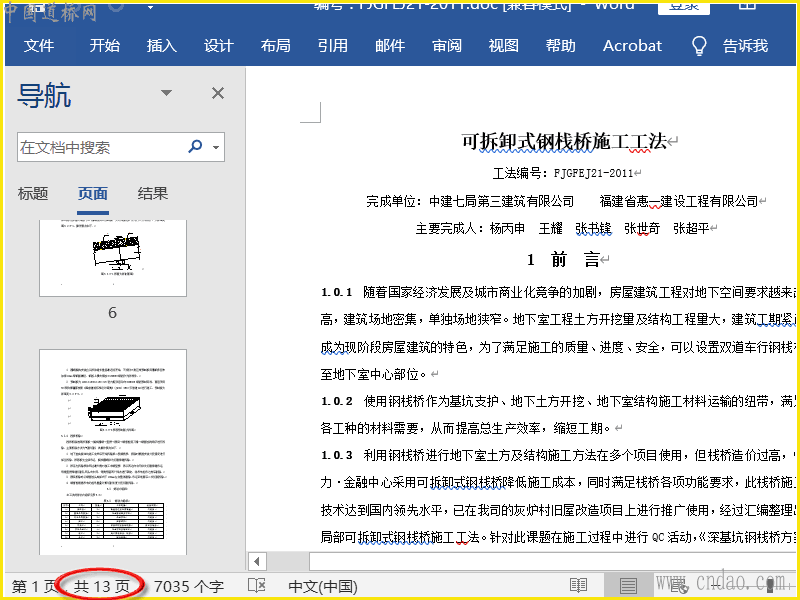Click the search magnifier icon
This screenshot has width=800, height=600.
(x=196, y=148)
